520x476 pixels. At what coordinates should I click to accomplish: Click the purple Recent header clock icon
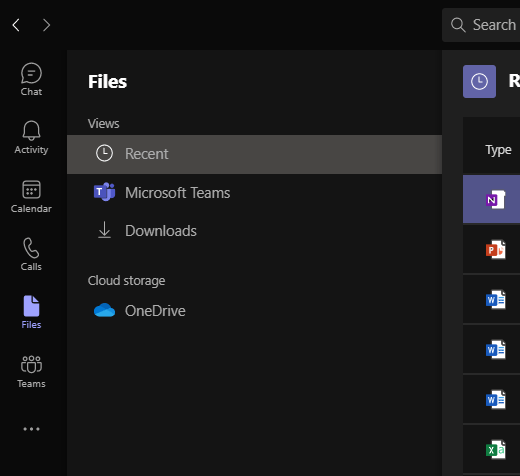pos(479,81)
